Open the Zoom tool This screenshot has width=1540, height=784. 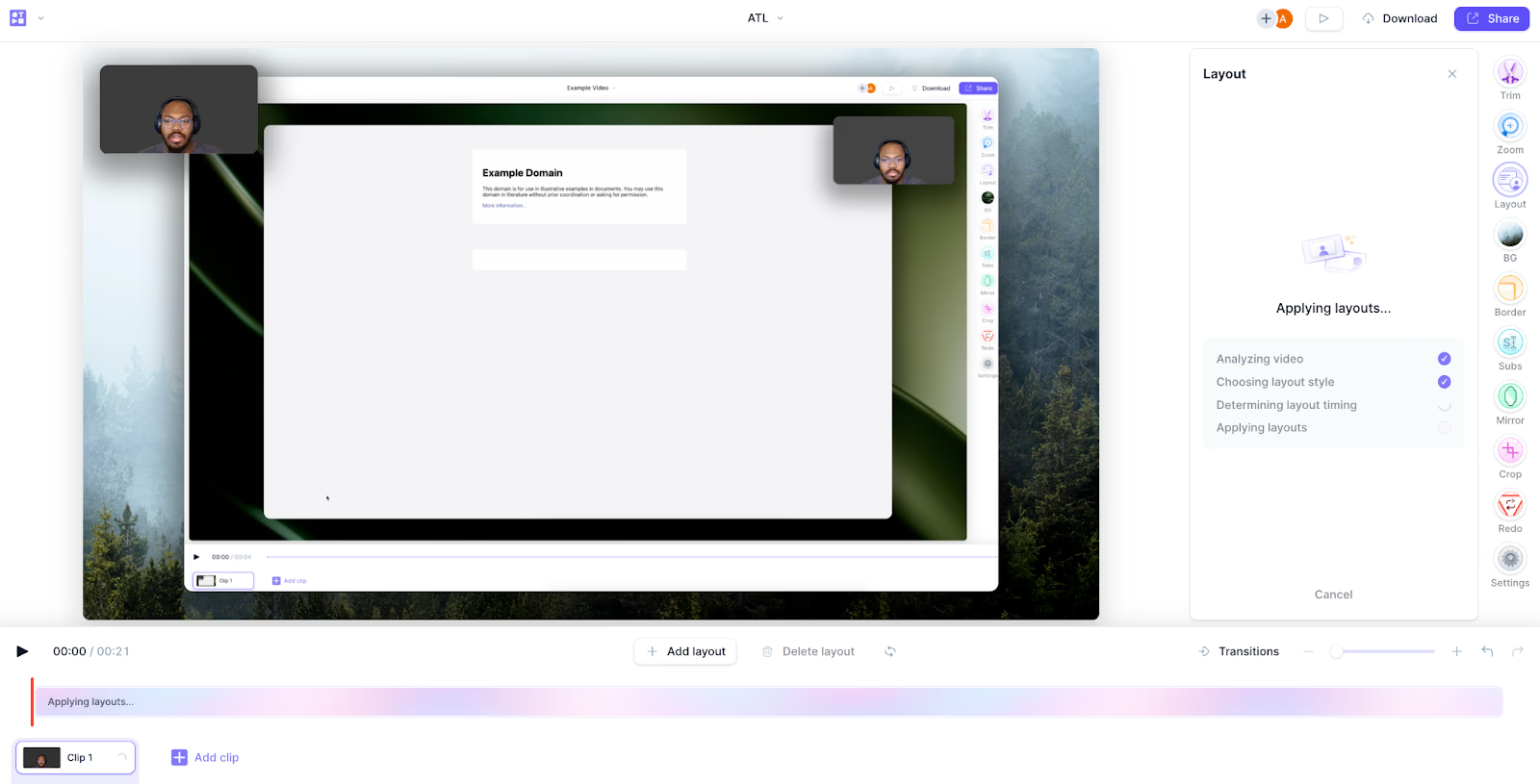click(x=1509, y=133)
